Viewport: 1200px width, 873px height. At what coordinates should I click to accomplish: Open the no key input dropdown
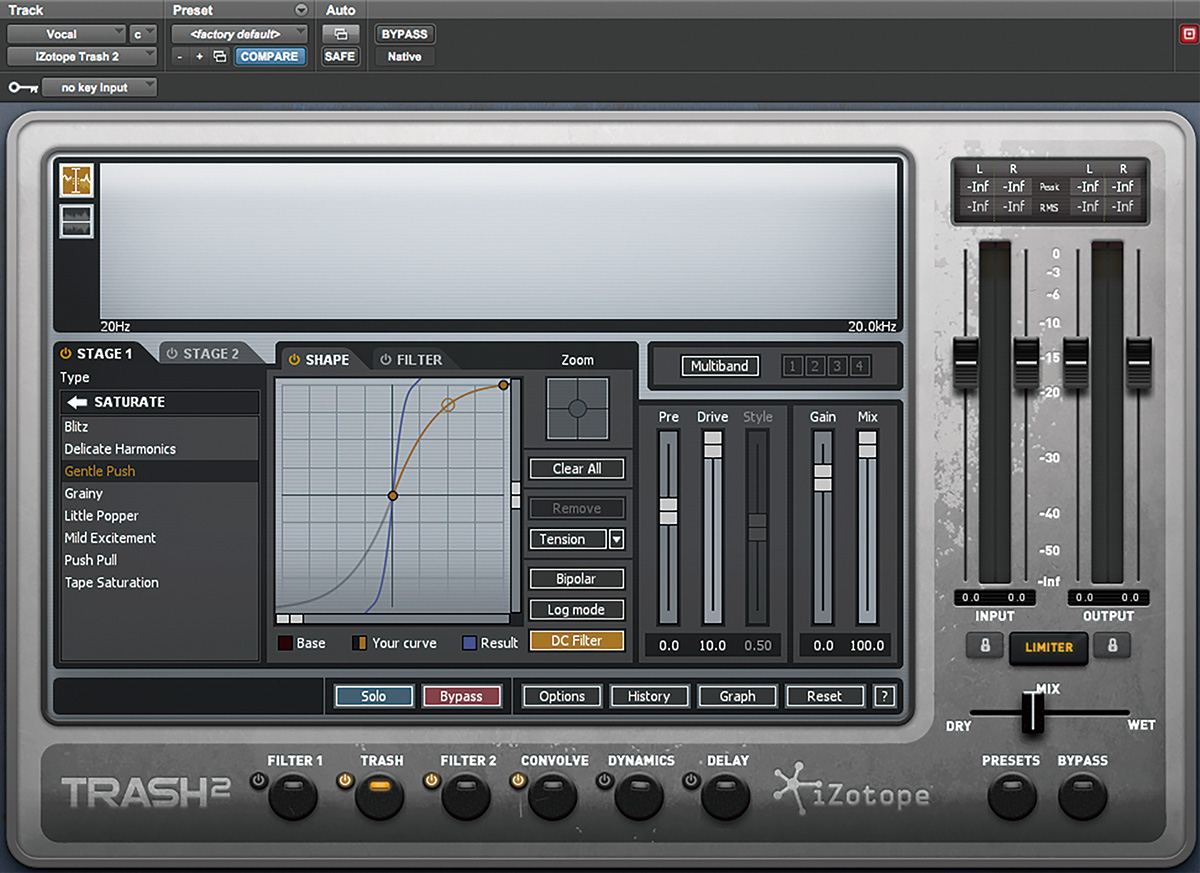[100, 88]
